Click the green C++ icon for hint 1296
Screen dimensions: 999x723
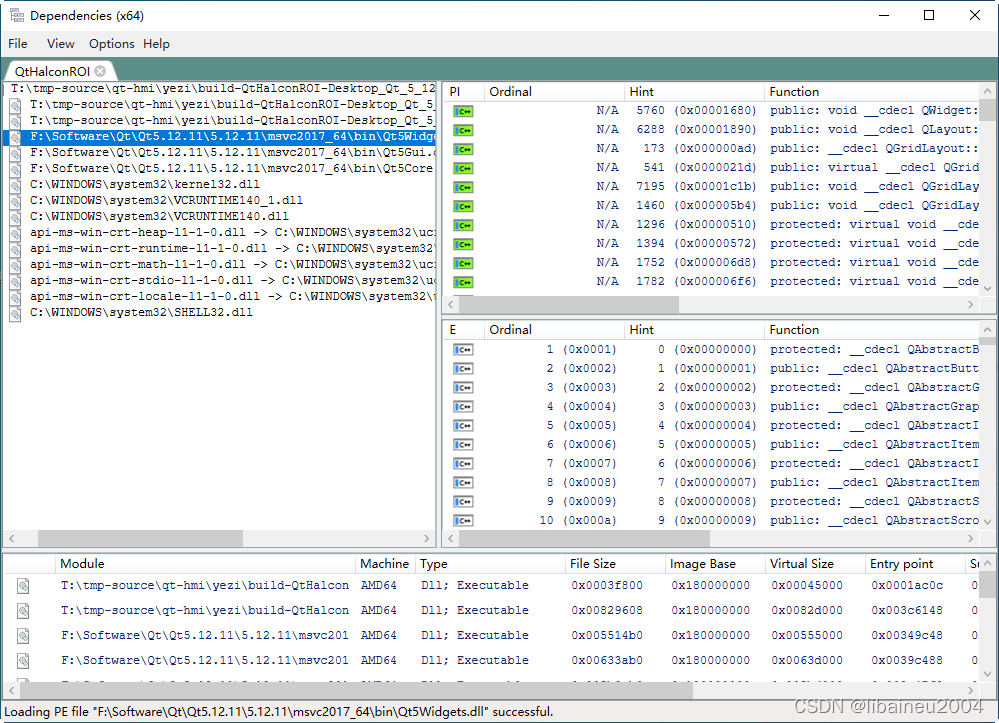pos(463,225)
